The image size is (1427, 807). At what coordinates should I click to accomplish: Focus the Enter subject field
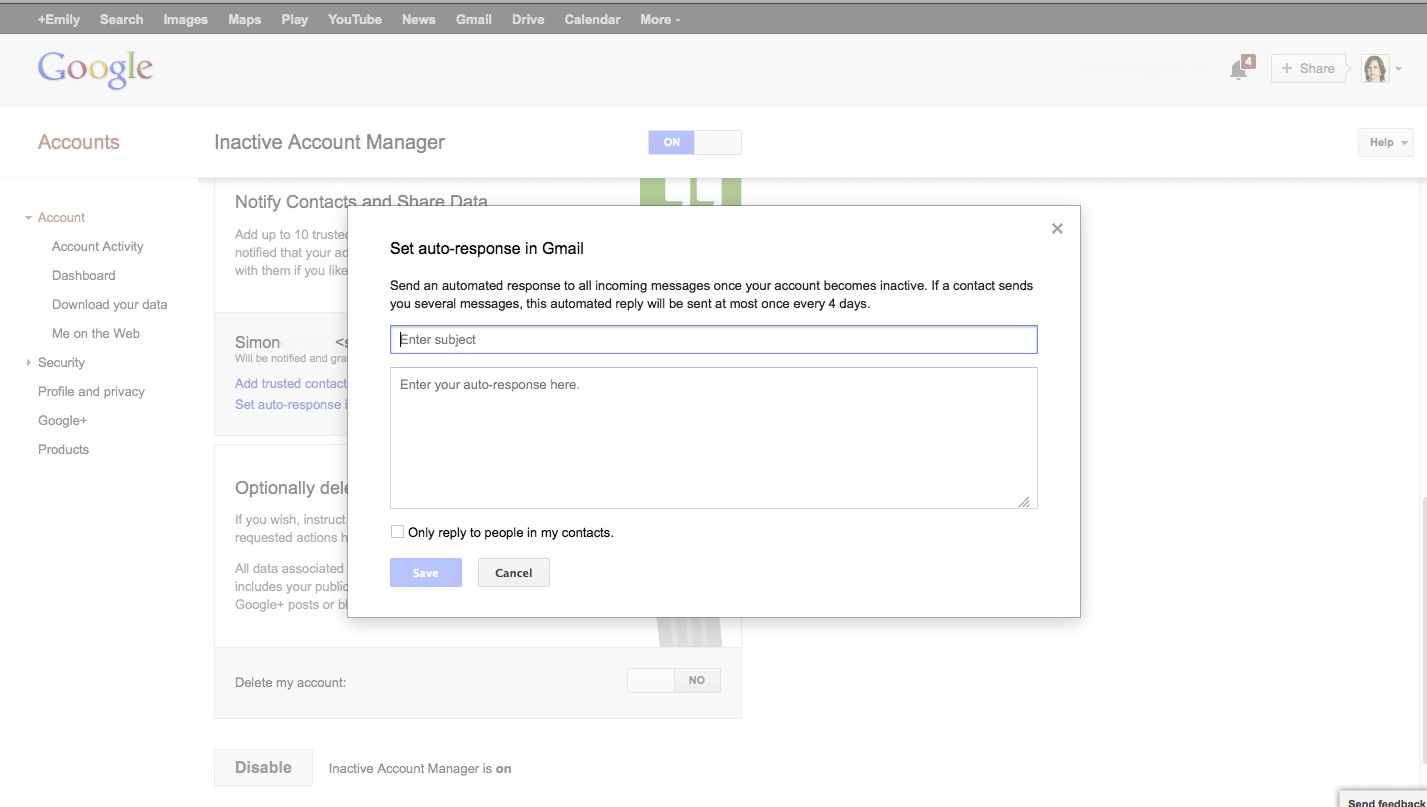713,340
